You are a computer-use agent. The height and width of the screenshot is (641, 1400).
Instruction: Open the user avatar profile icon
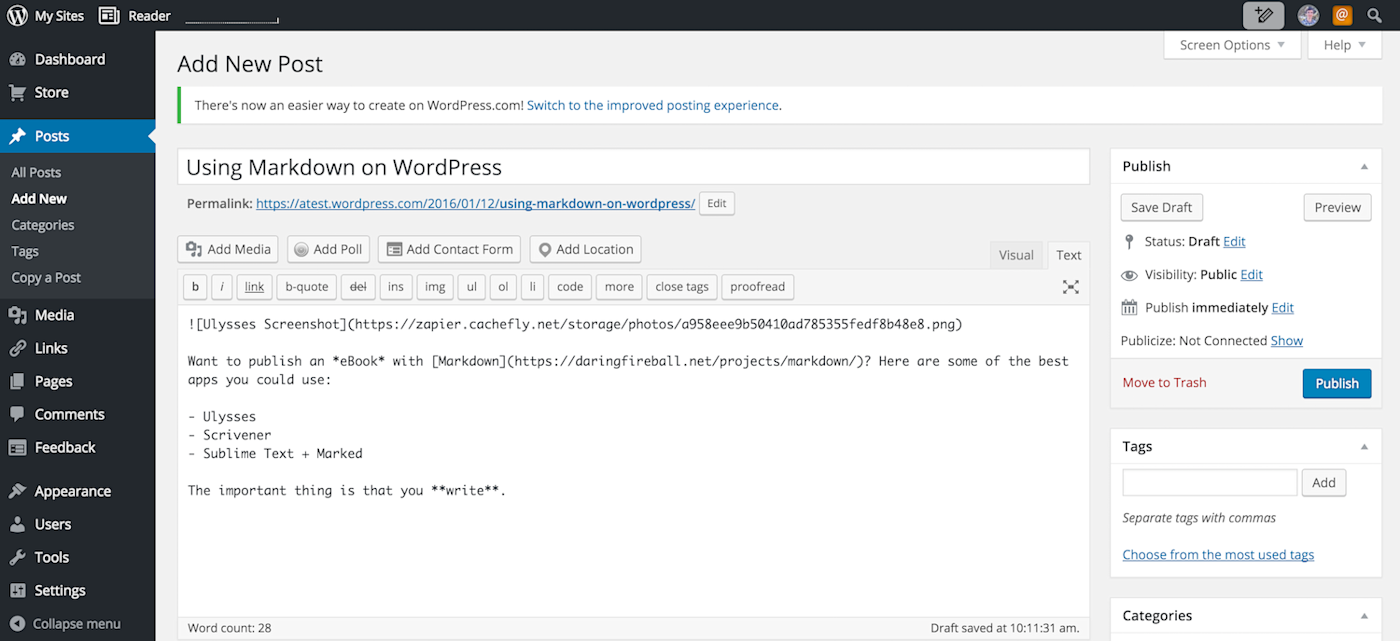(1308, 15)
